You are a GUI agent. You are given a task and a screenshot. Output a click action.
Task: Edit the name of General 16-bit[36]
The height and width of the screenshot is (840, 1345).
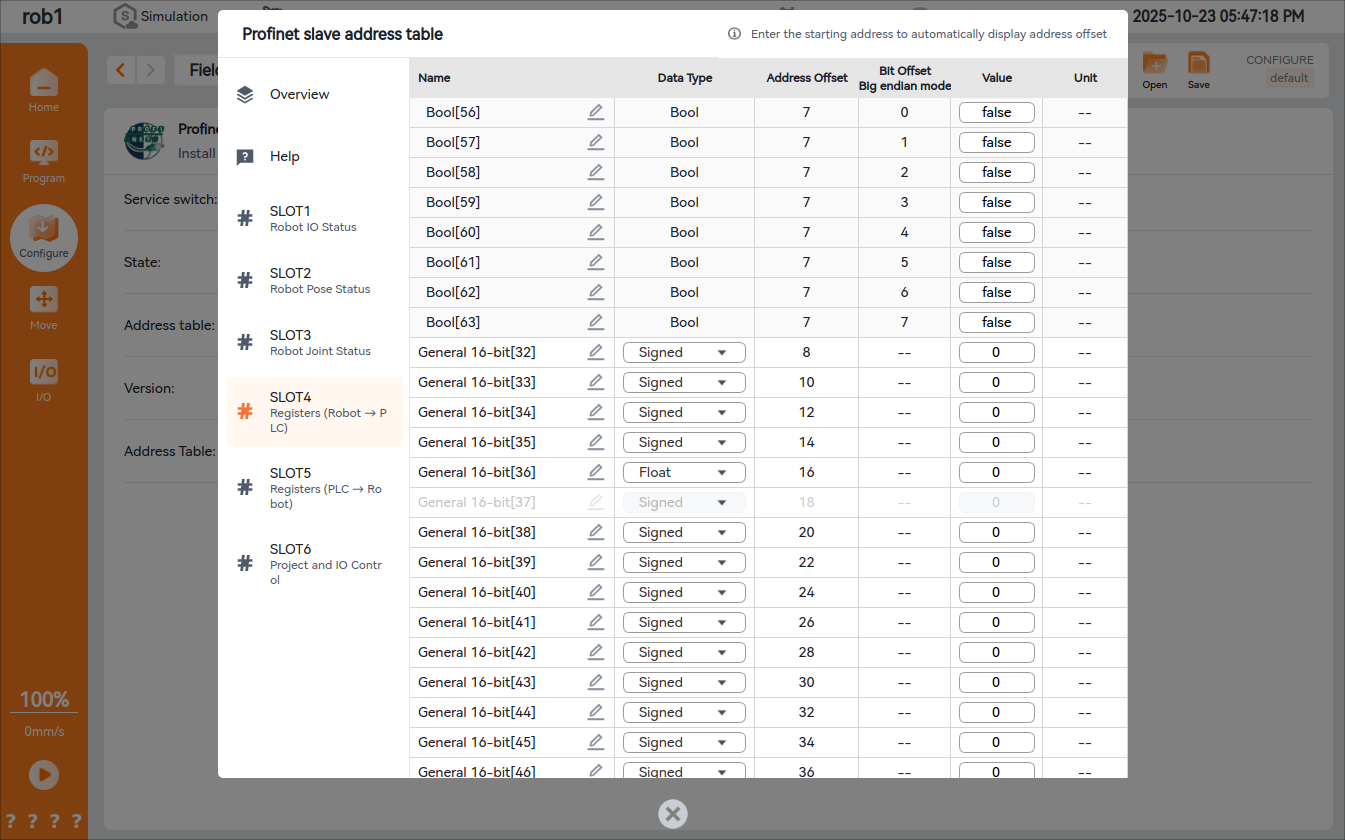596,472
